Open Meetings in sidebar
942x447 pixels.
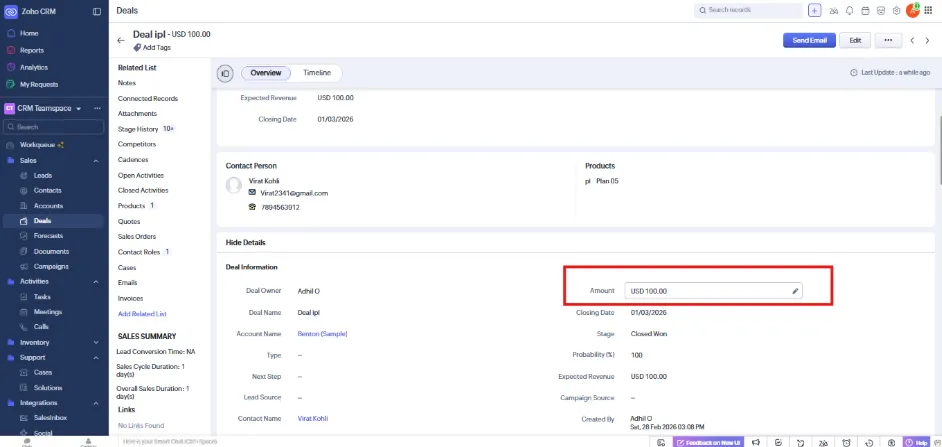(47, 312)
